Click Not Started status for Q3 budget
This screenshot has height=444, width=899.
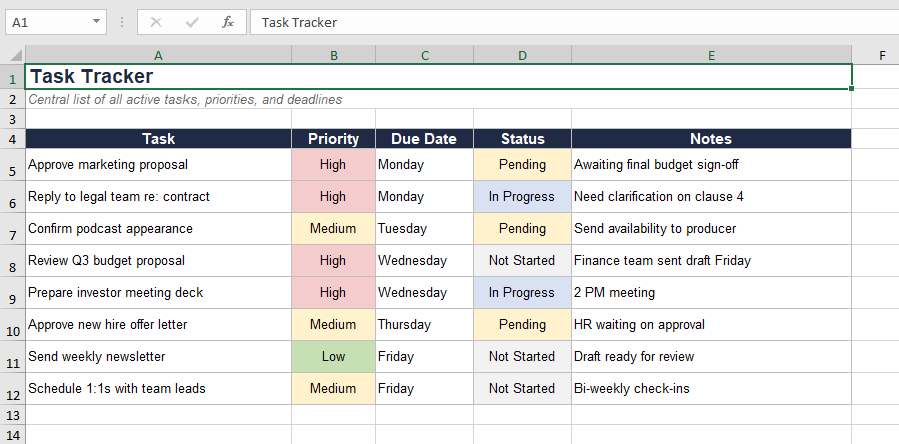tap(522, 260)
